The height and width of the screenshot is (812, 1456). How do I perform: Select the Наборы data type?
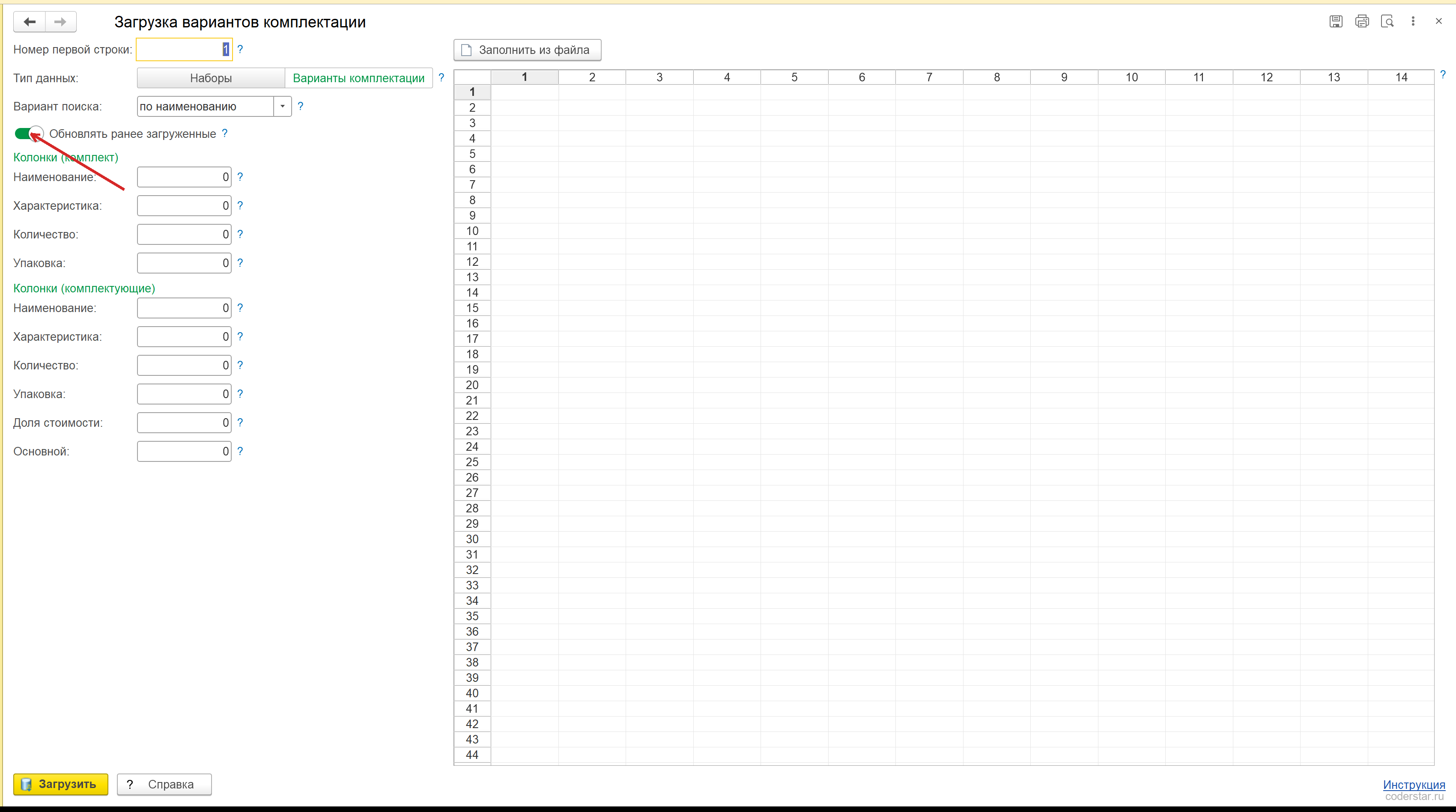[x=211, y=78]
